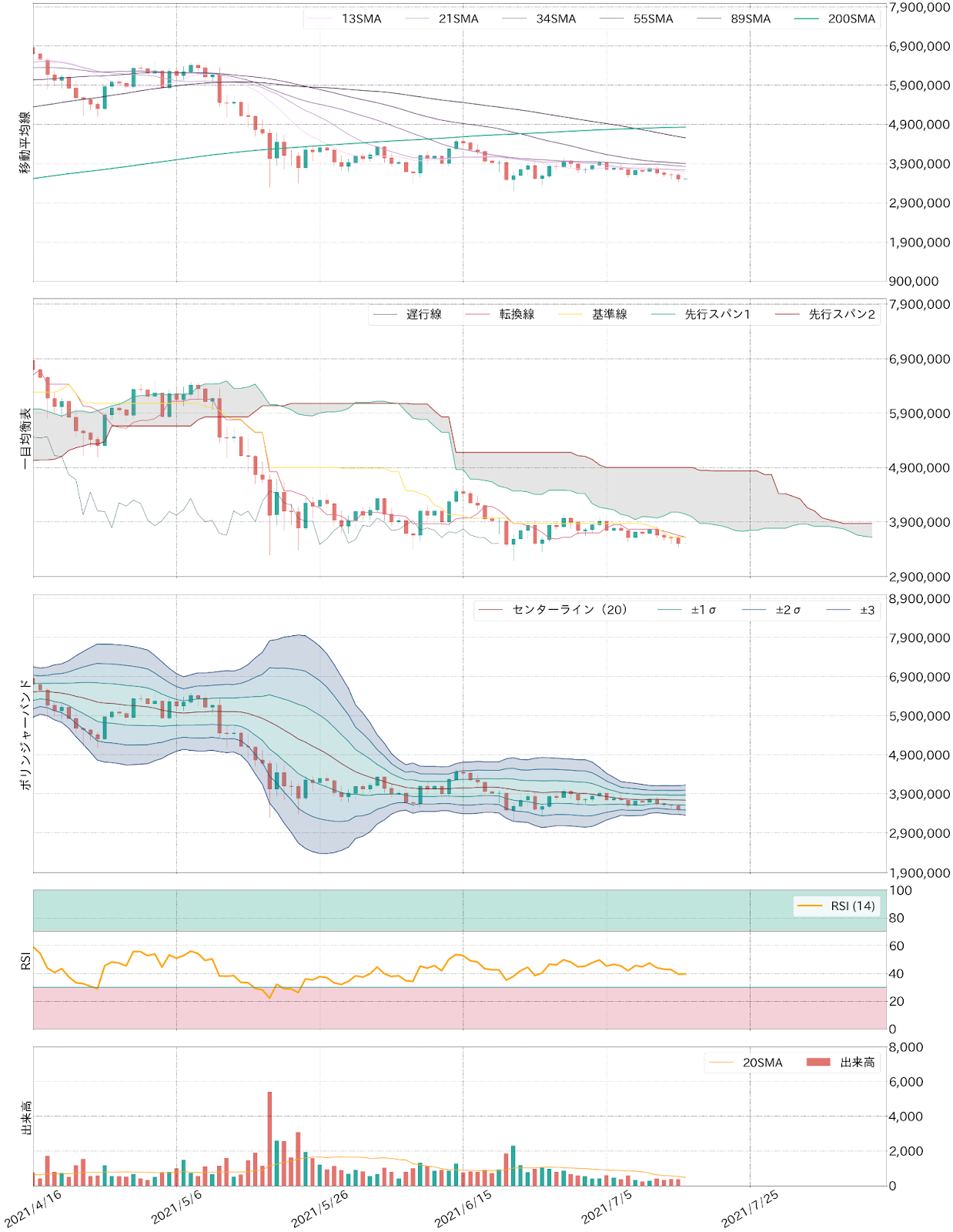Click the 2021/7/25 date label
953x1232 pixels.
[x=750, y=1209]
